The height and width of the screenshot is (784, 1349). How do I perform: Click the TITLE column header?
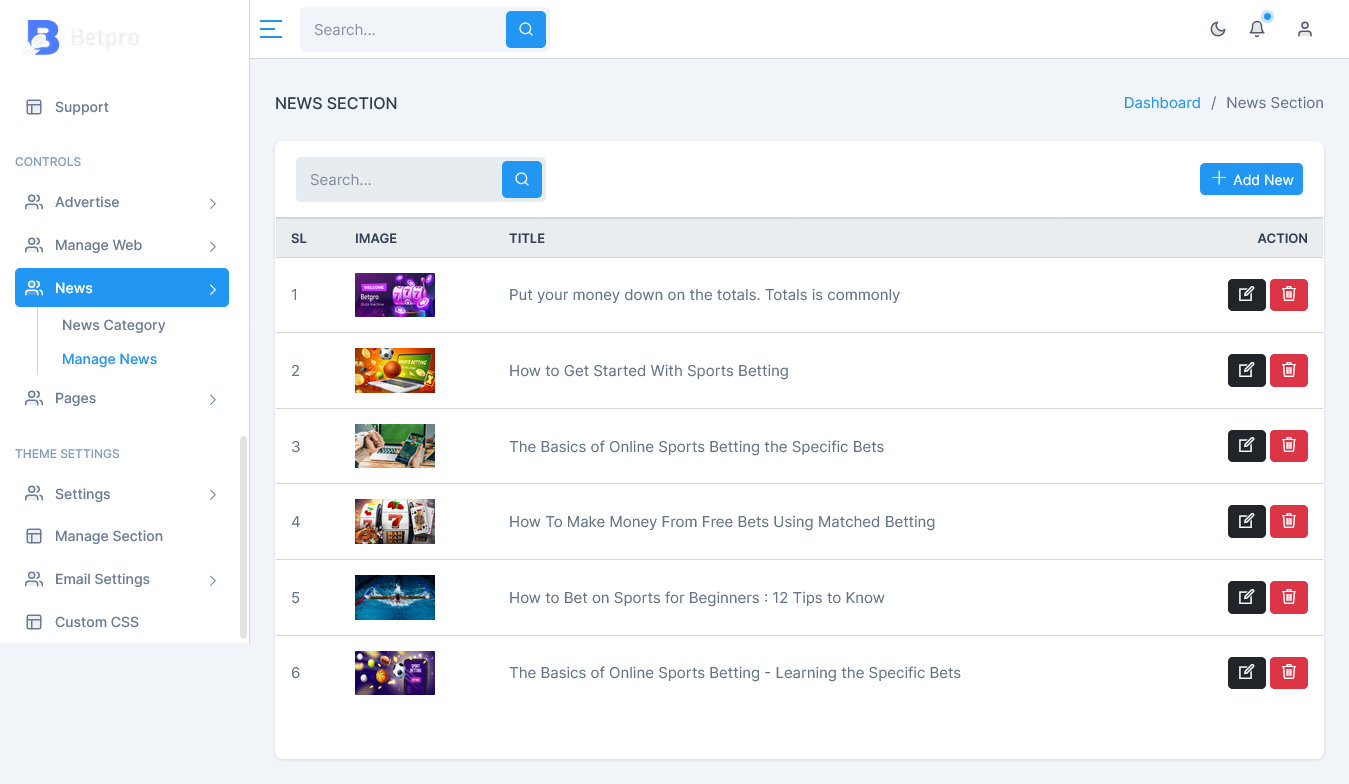pos(527,238)
